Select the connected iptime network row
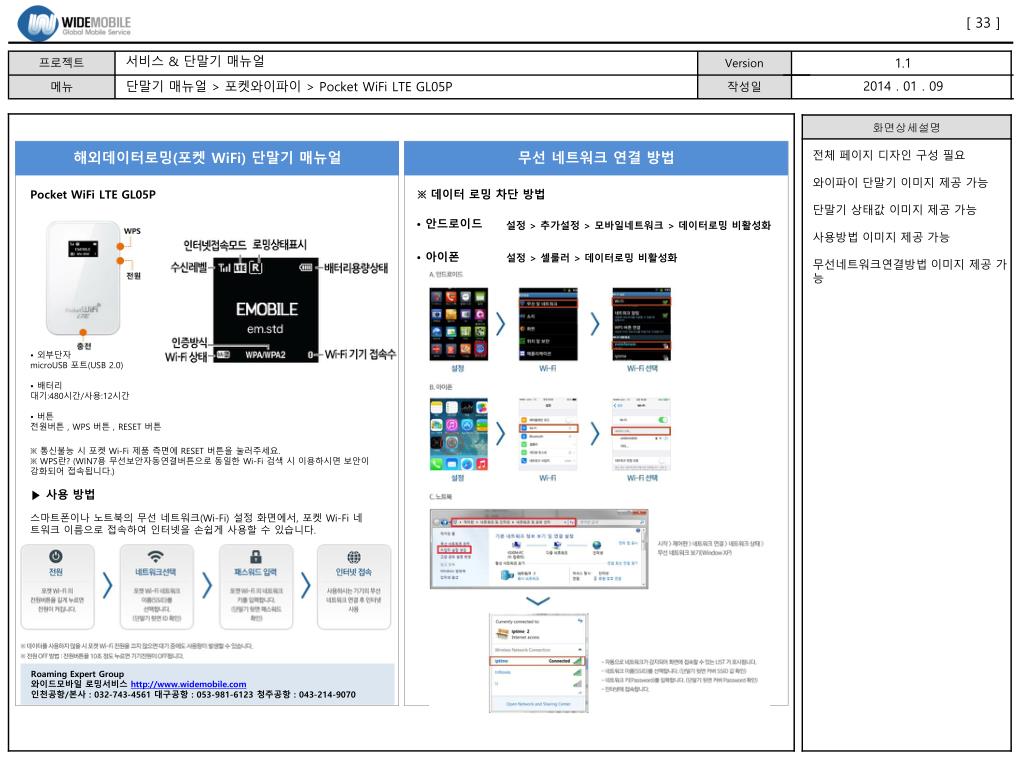 (538, 661)
